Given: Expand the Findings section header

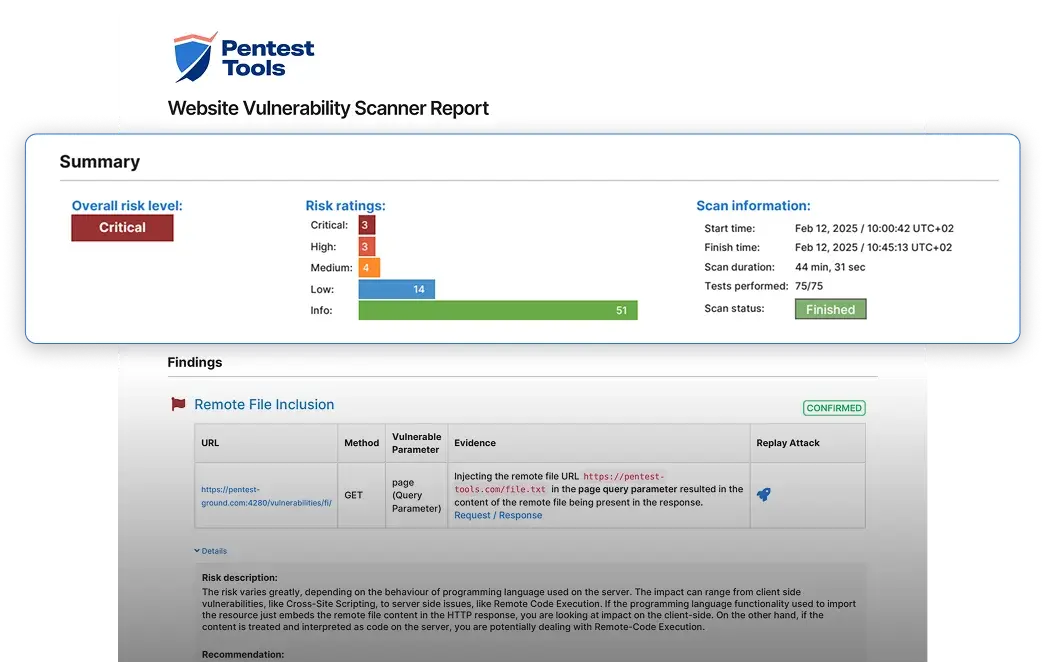Looking at the screenshot, I should 194,362.
